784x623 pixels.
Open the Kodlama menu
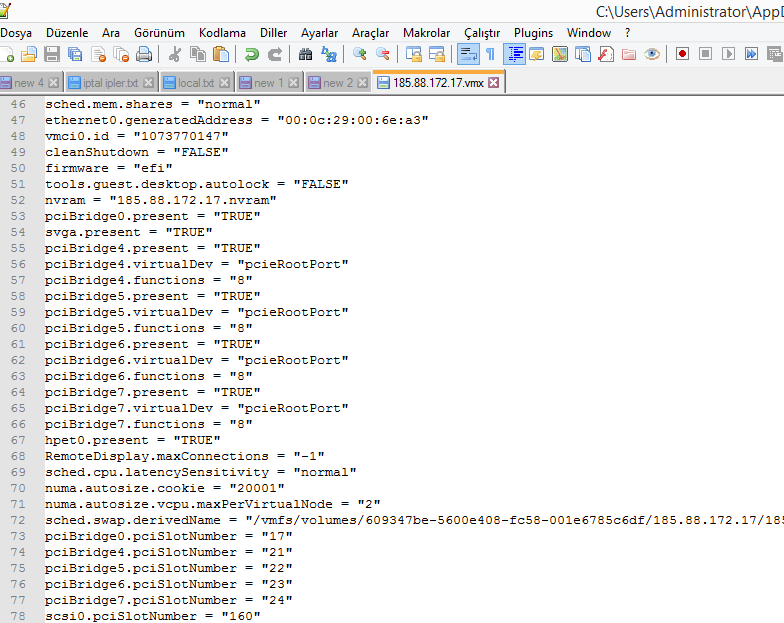coord(222,33)
